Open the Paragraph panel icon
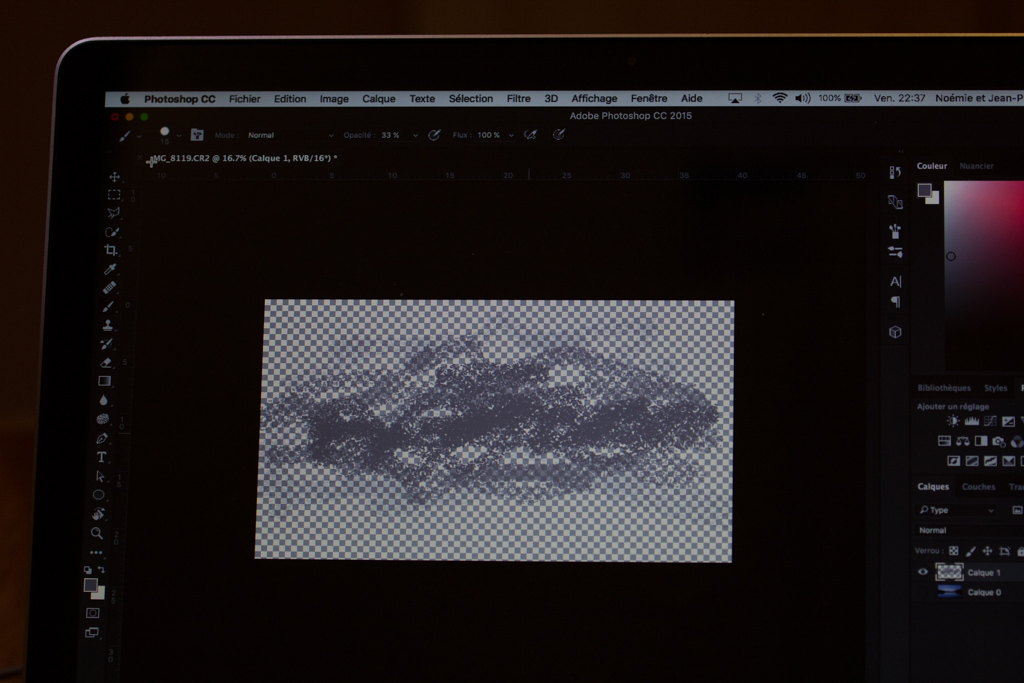This screenshot has height=683, width=1024. pos(895,302)
